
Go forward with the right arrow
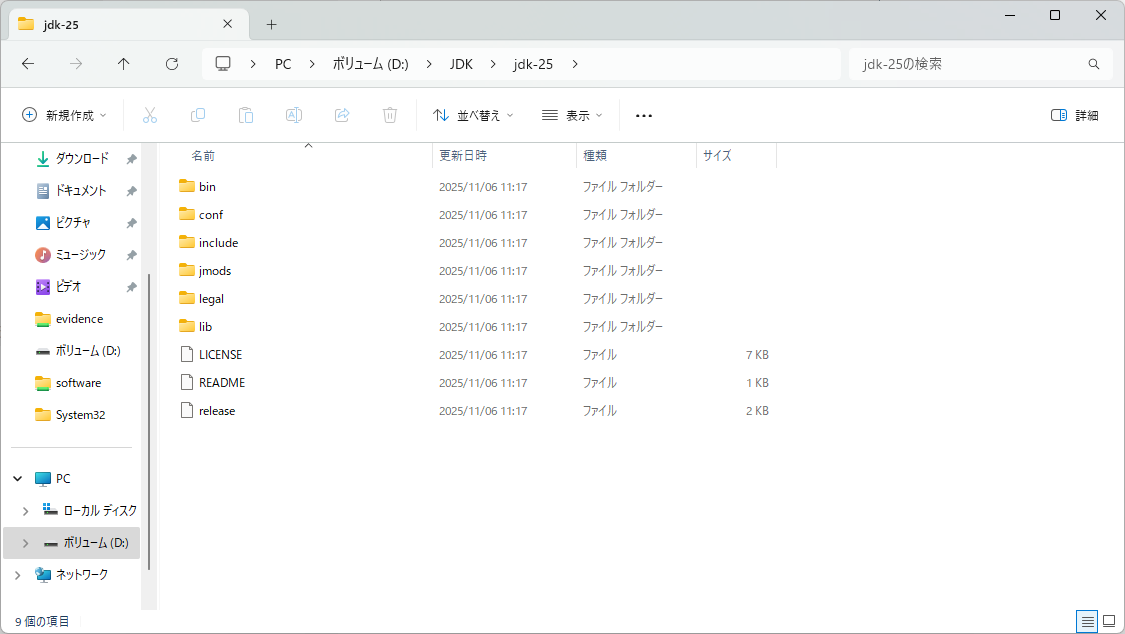click(76, 64)
